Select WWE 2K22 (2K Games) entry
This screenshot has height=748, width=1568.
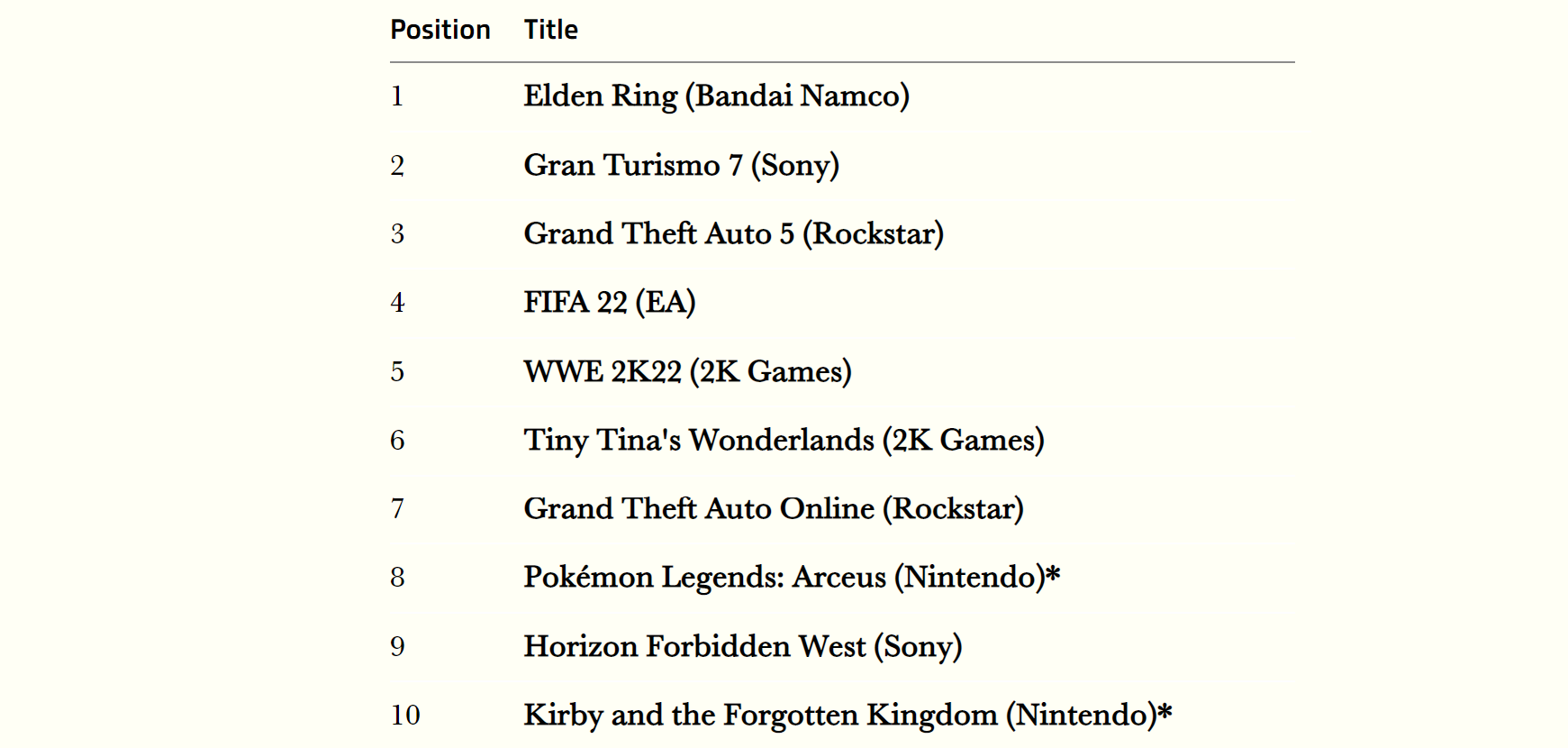pyautogui.click(x=842, y=371)
